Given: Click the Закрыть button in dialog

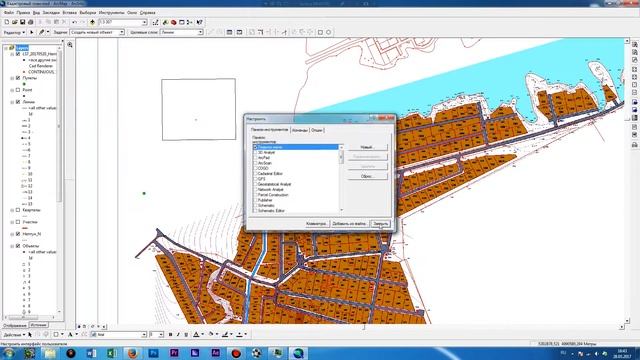Looking at the screenshot, I should click(380, 224).
